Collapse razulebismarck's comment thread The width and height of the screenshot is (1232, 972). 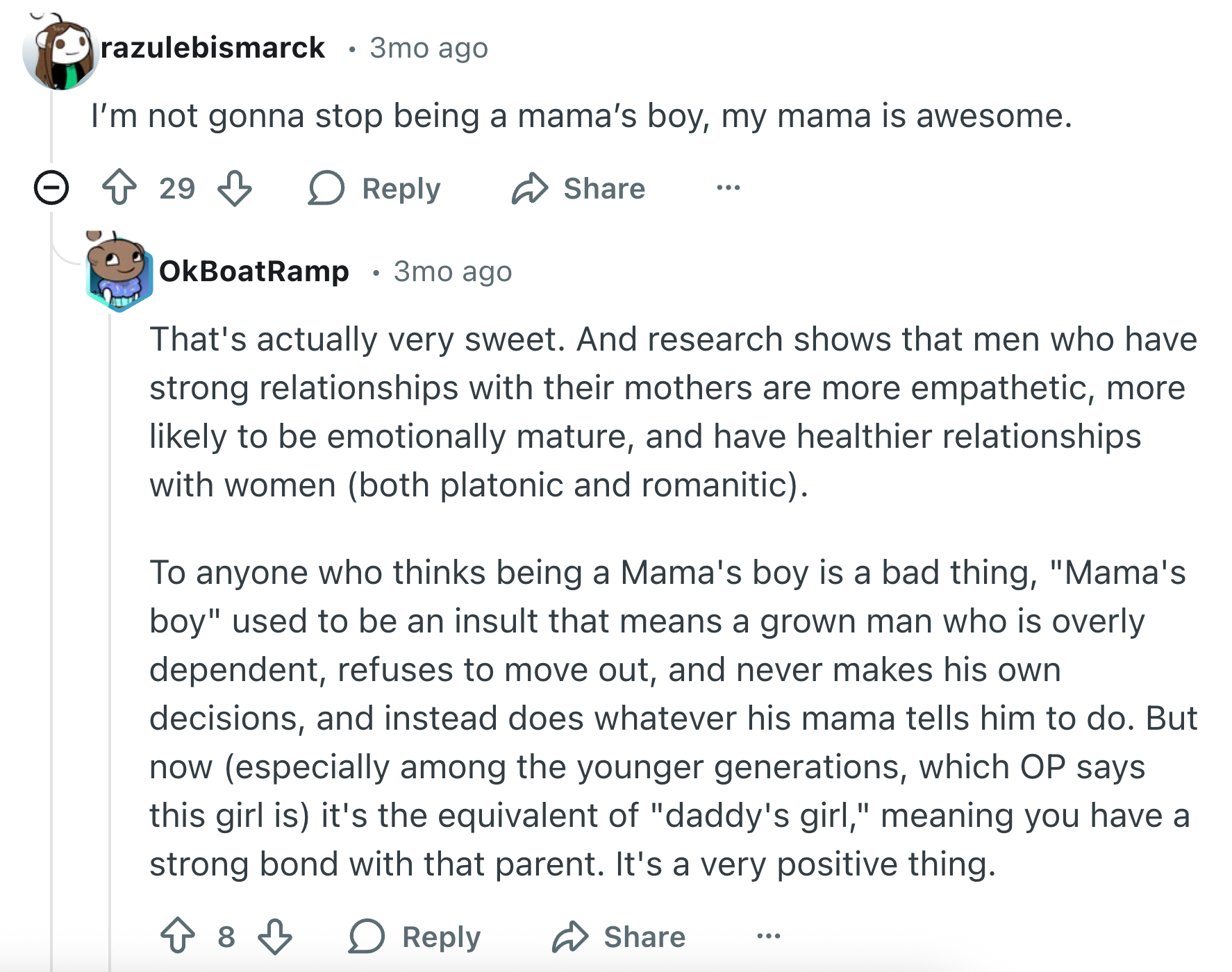[51, 188]
